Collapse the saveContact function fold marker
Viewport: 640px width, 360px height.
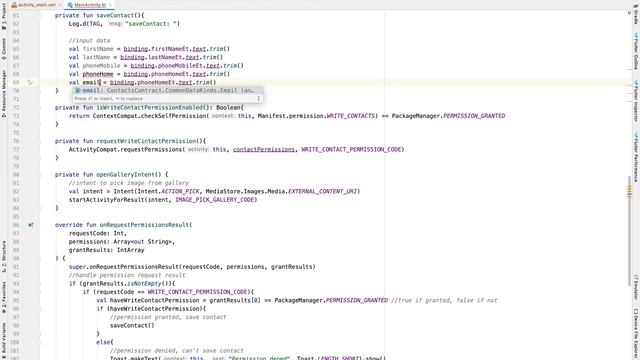pyautogui.click(x=40, y=16)
